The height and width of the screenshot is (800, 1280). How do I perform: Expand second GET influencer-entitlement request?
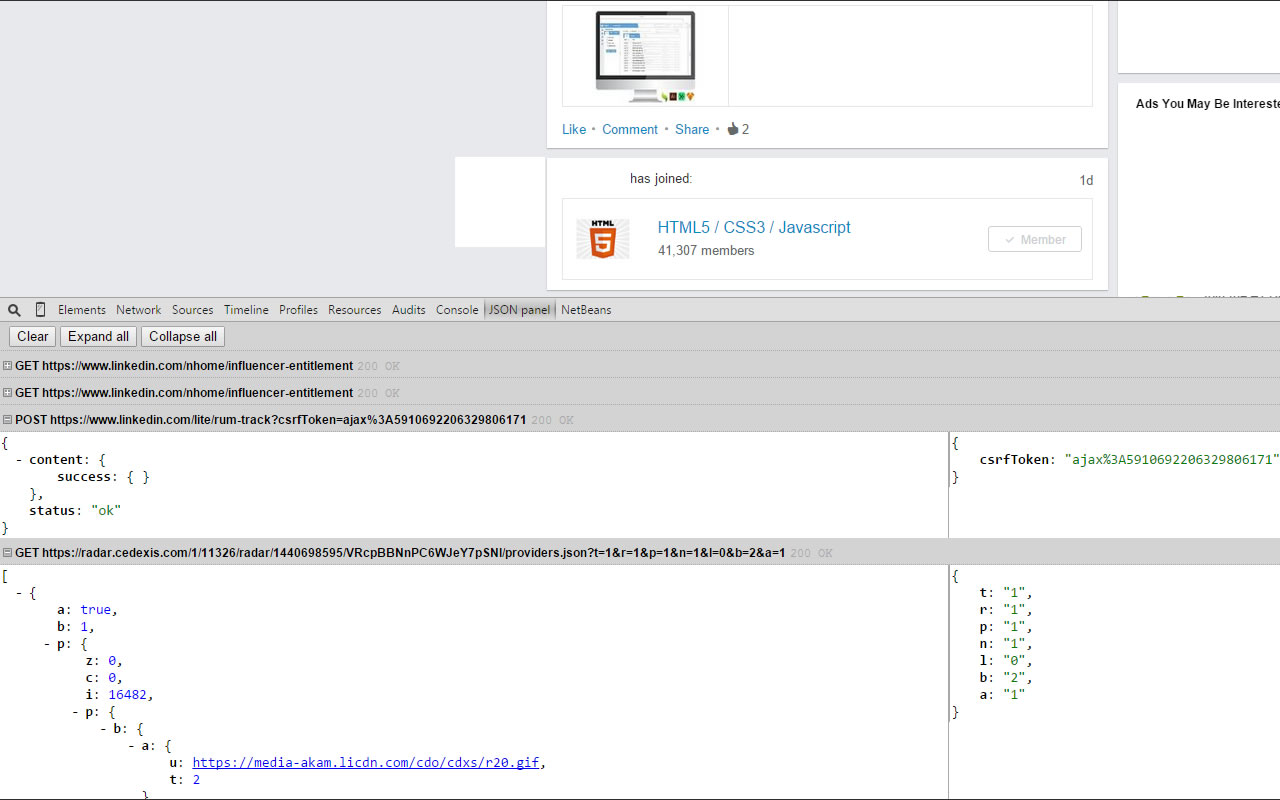coord(7,393)
